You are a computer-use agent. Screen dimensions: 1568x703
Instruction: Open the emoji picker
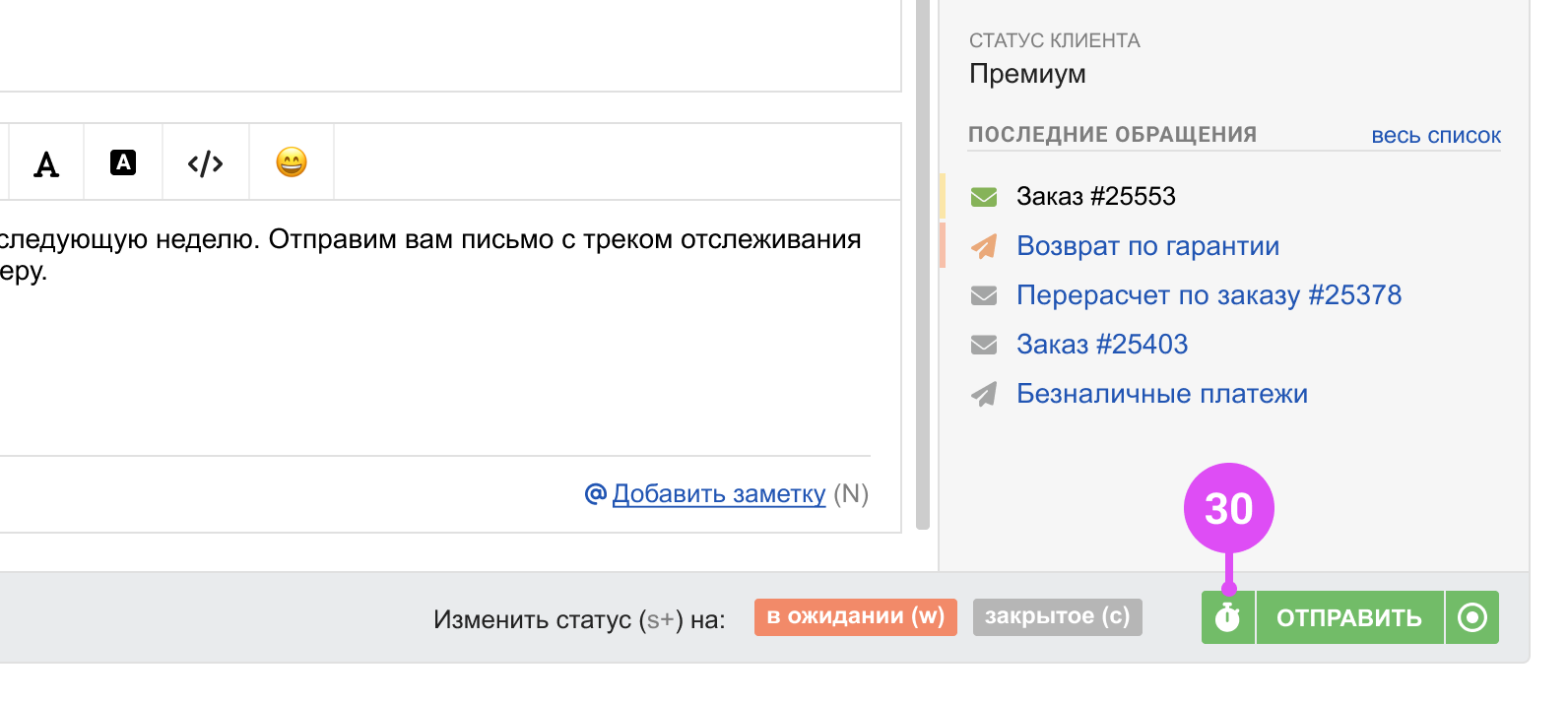tap(292, 162)
